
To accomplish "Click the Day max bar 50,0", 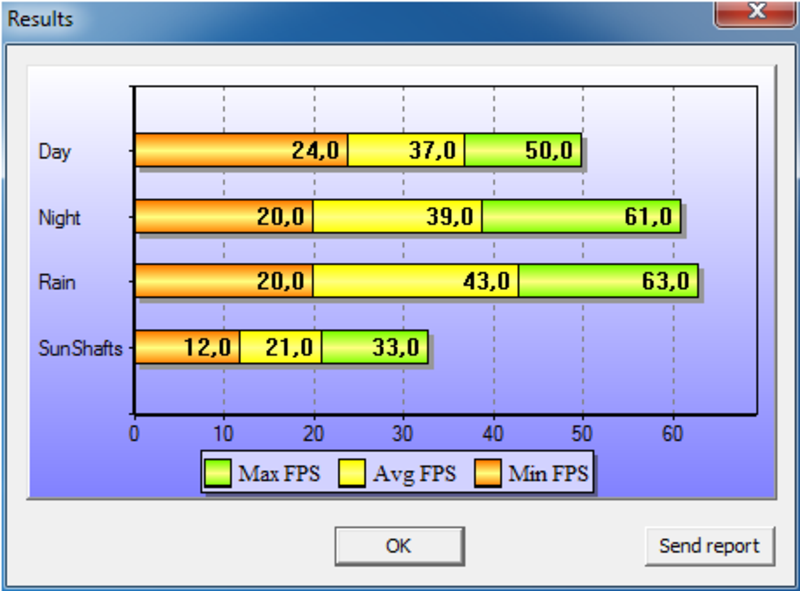I will 523,150.
